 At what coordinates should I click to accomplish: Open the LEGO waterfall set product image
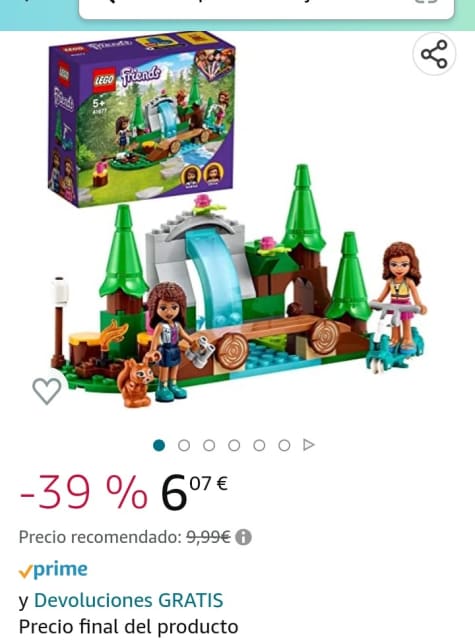pyautogui.click(x=238, y=221)
